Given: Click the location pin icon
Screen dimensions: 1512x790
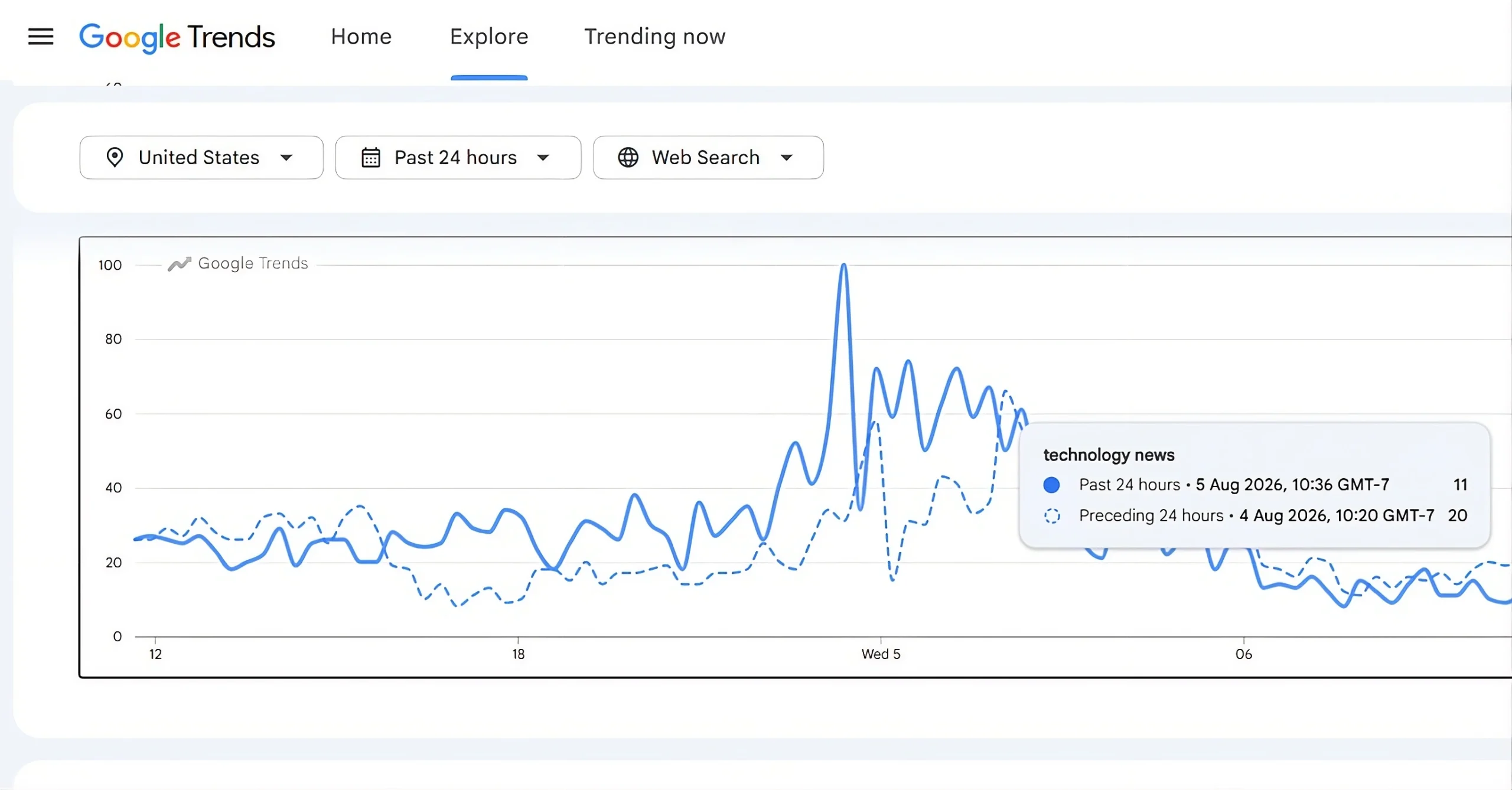Looking at the screenshot, I should 115,158.
